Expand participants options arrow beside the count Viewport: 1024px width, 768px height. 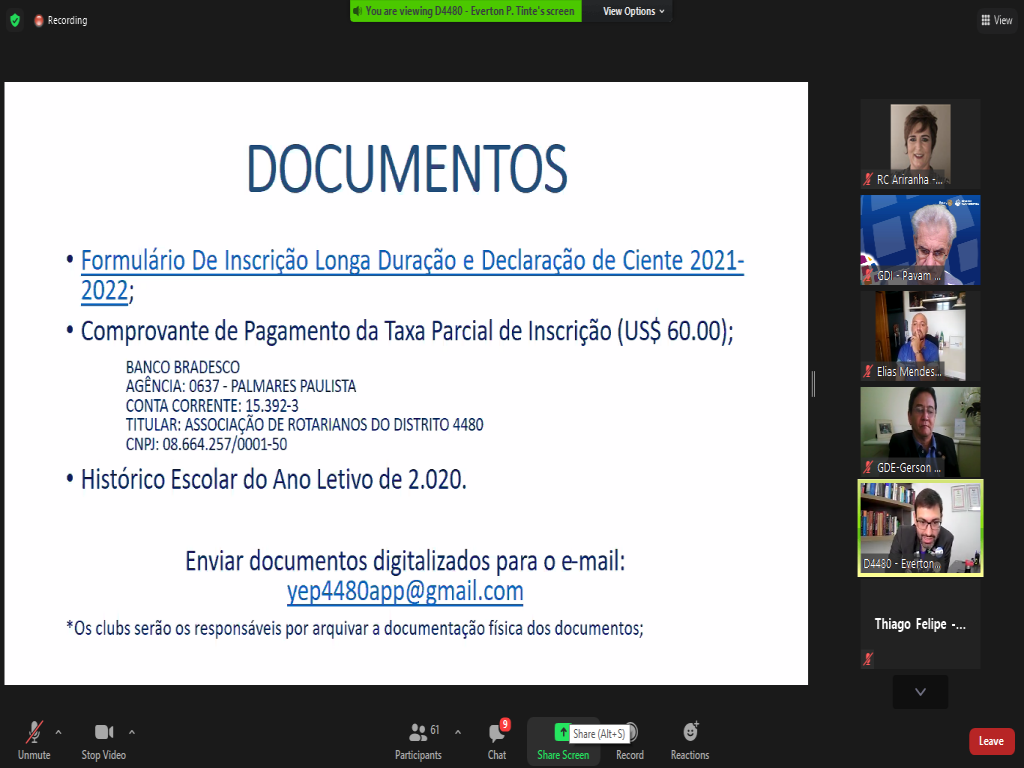coord(459,731)
